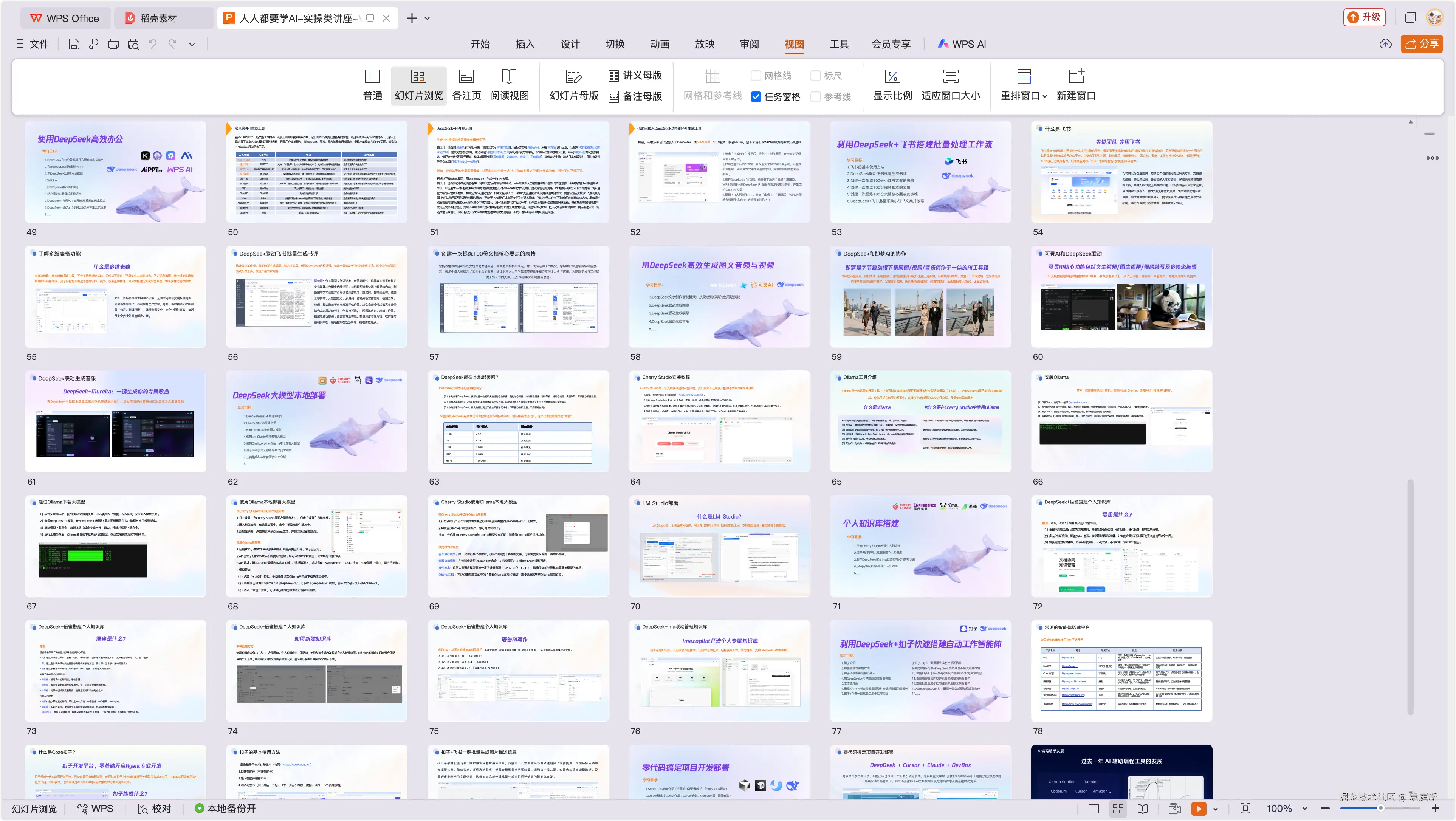Click the New Window (新建窗口) icon

pyautogui.click(x=1076, y=85)
